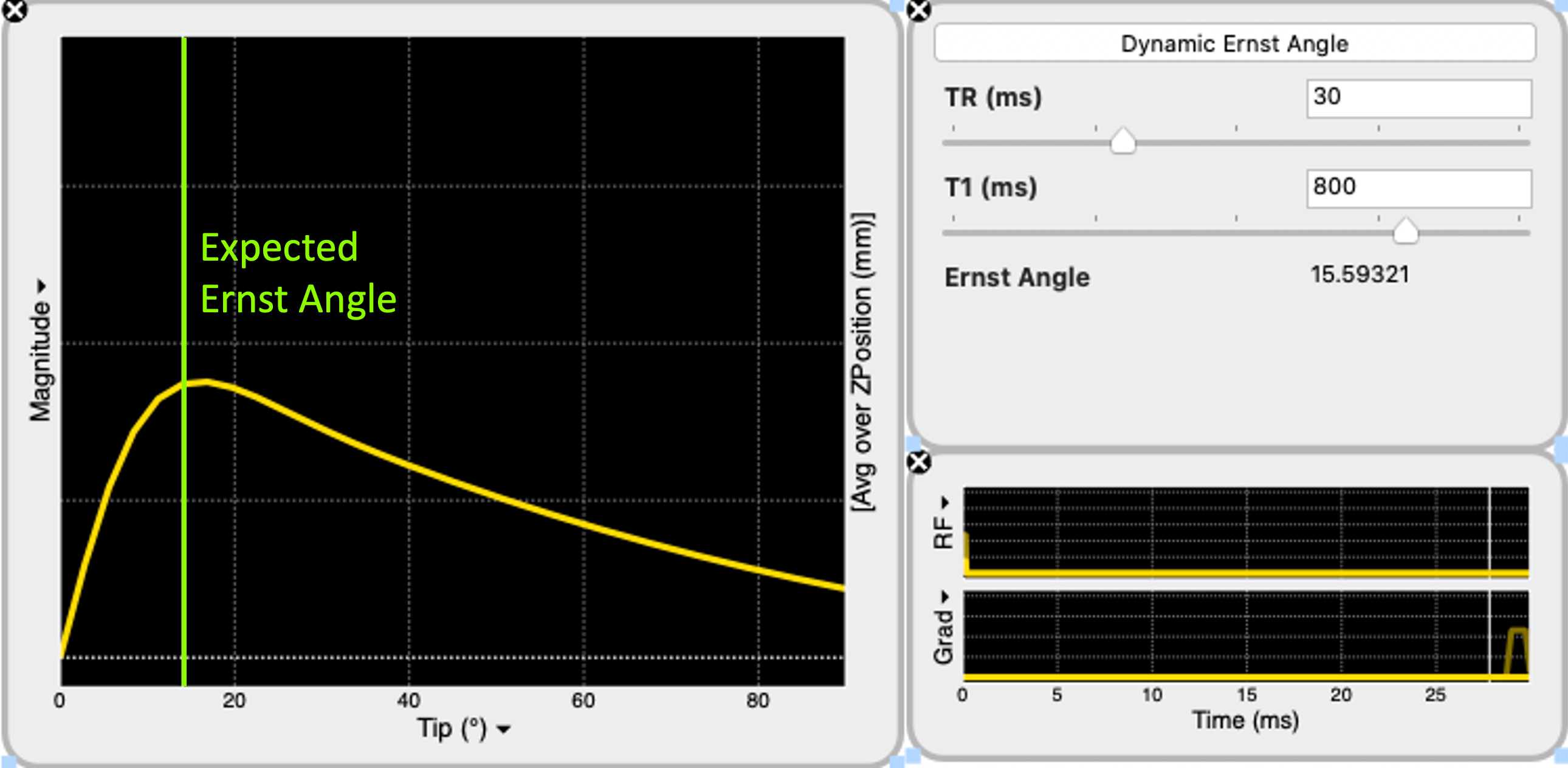Click the Dynamic Ernst Angle title bar
The width and height of the screenshot is (1568, 768).
tap(1236, 43)
